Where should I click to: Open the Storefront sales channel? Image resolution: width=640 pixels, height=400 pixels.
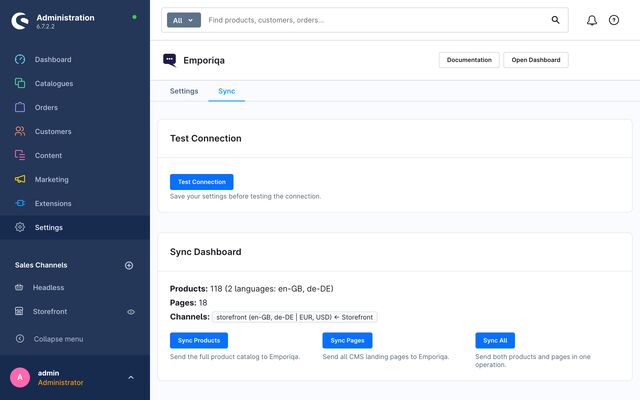click(x=50, y=311)
